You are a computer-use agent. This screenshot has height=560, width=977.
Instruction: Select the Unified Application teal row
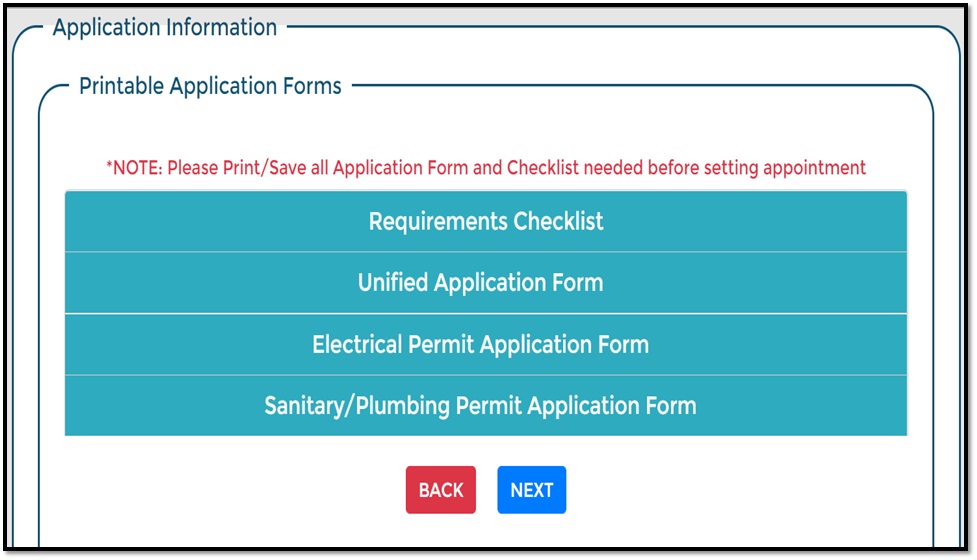pyautogui.click(x=481, y=283)
